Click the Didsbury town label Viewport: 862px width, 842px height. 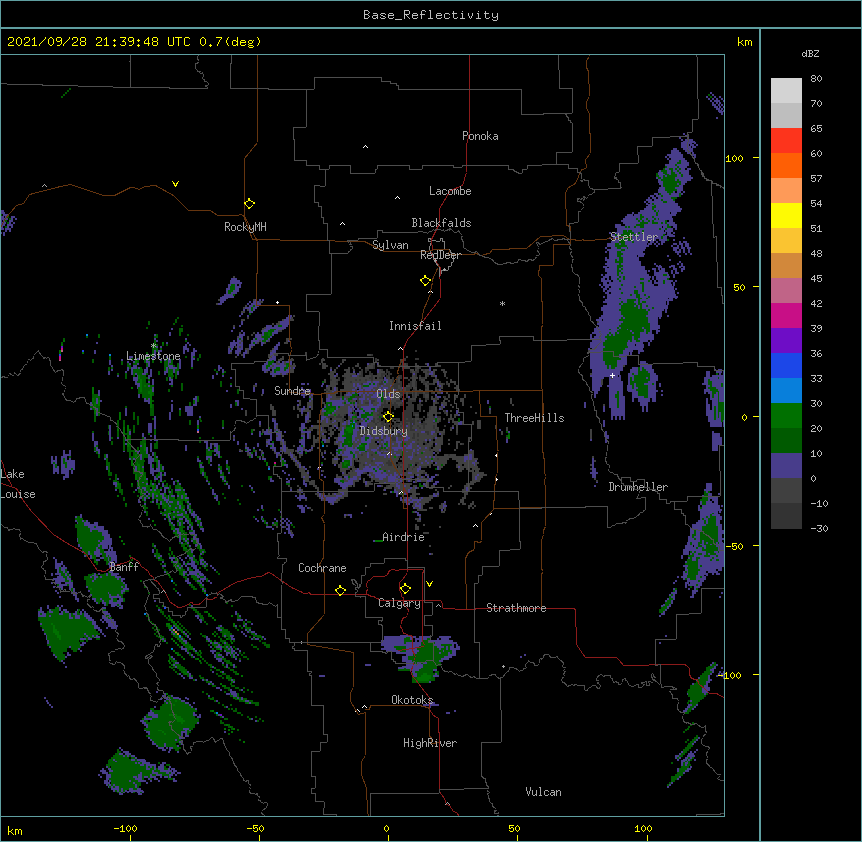pyautogui.click(x=384, y=431)
